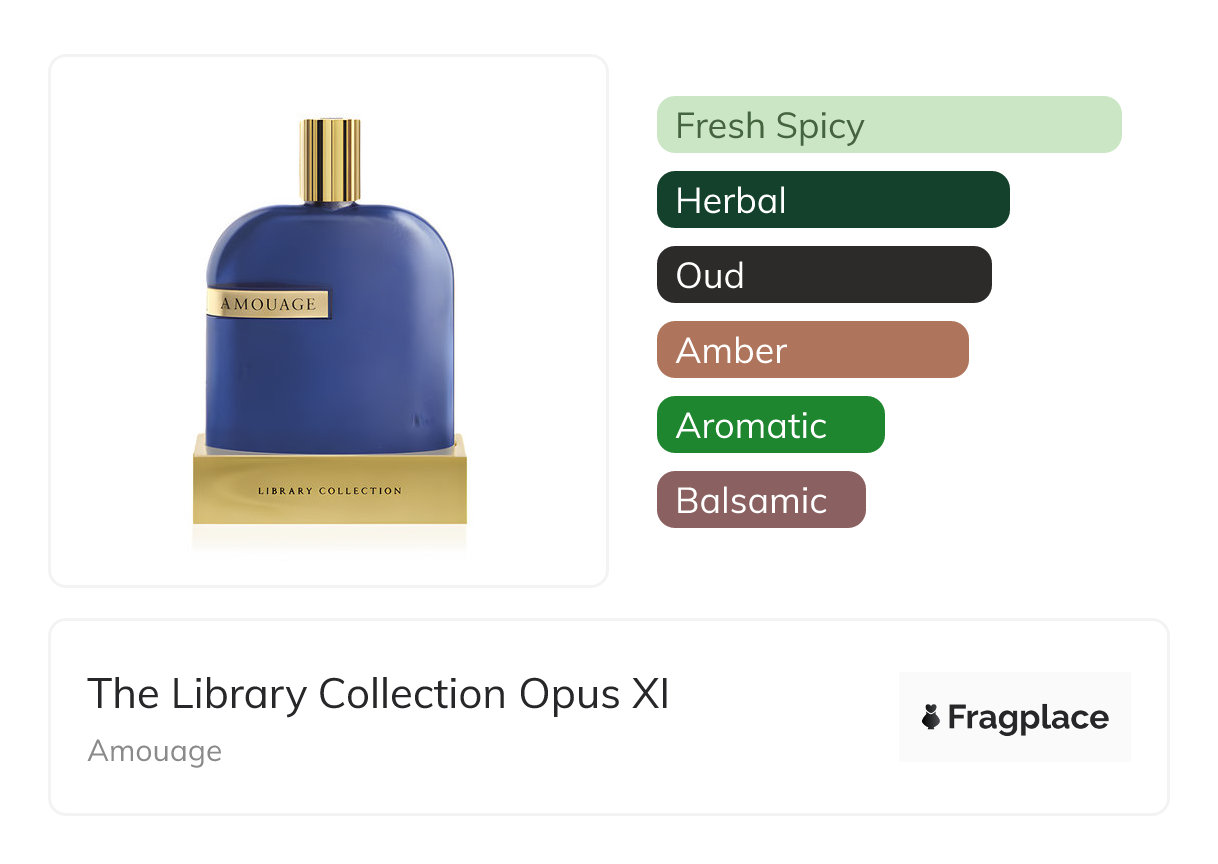
Task: Click the Fragplace logo icon
Action: tap(931, 717)
